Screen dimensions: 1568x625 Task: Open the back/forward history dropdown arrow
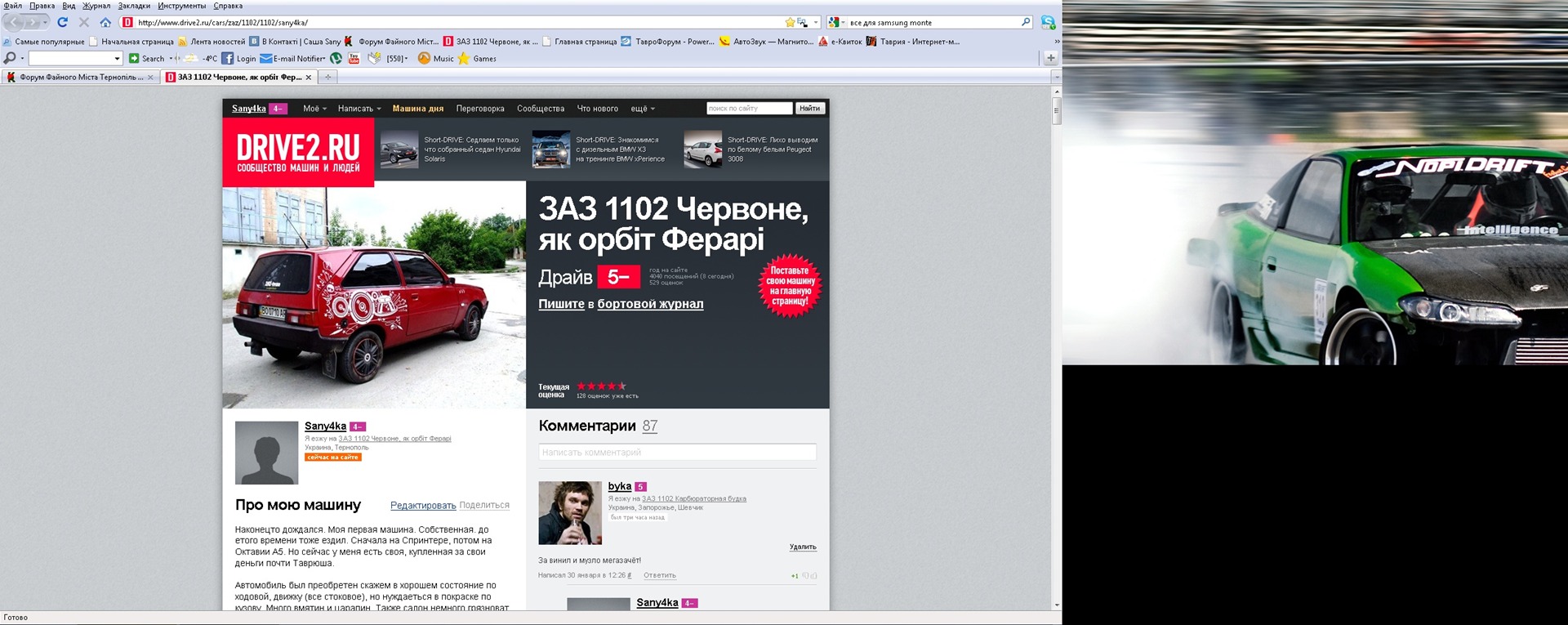tap(45, 23)
